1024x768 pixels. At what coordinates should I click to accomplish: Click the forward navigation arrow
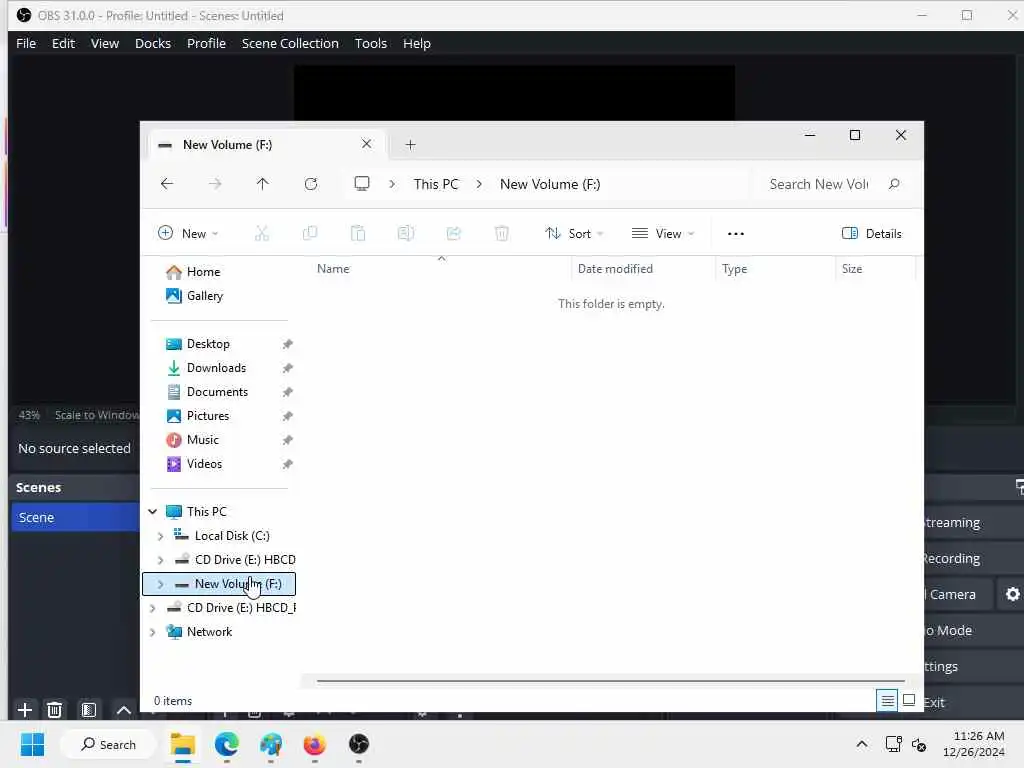pyautogui.click(x=215, y=184)
